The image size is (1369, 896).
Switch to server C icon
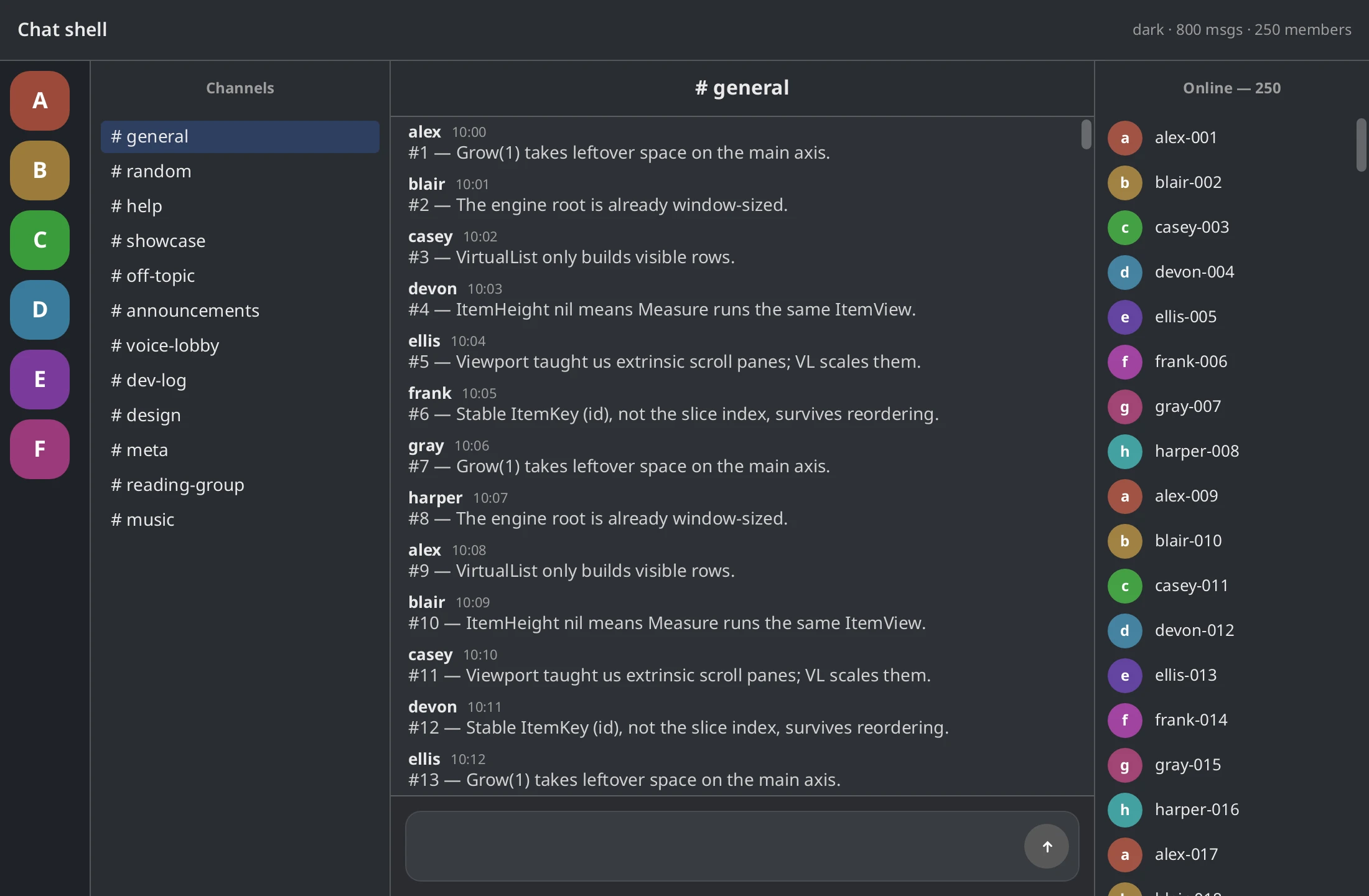point(40,240)
